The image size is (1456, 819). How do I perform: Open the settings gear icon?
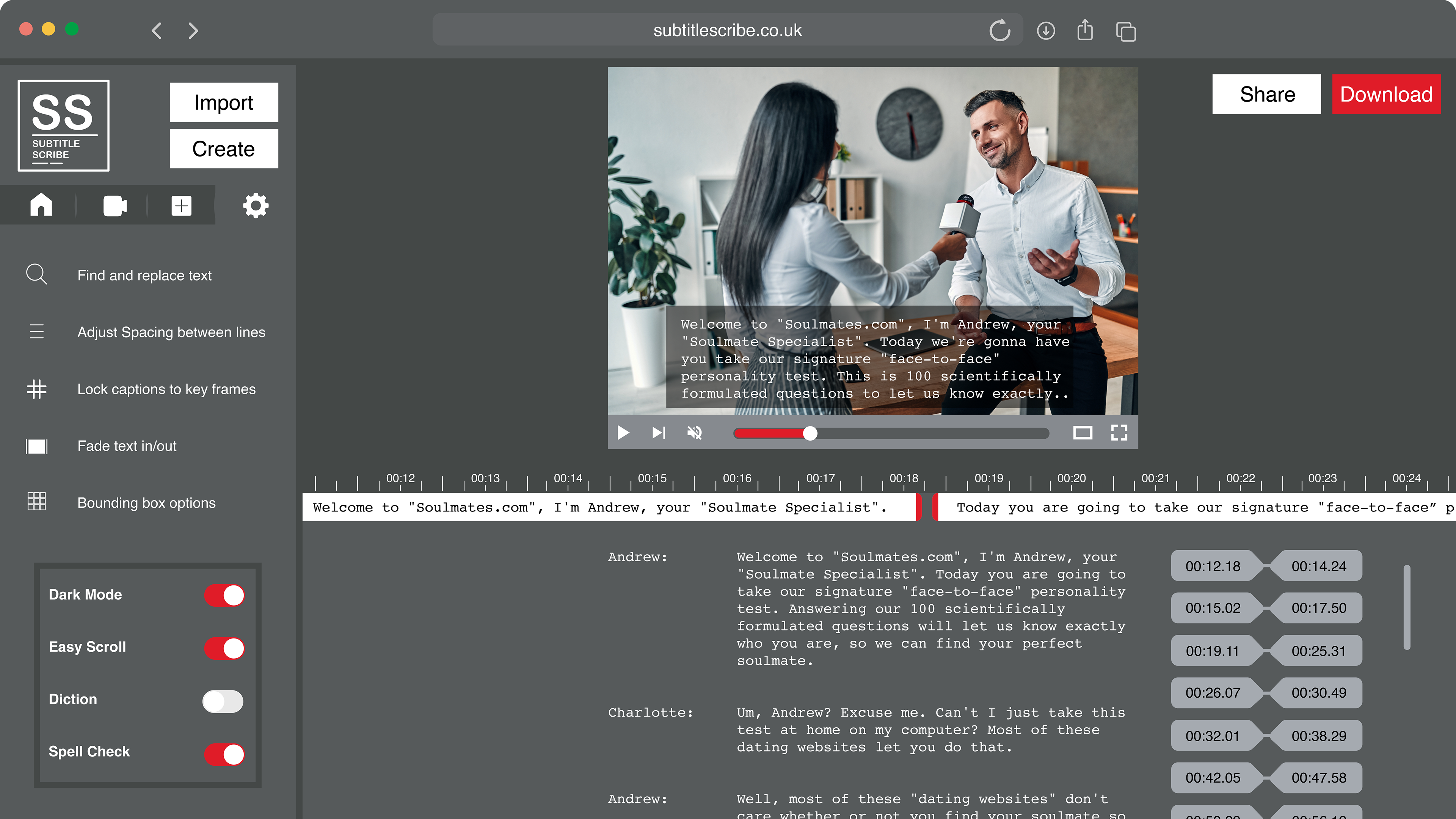pyautogui.click(x=256, y=206)
